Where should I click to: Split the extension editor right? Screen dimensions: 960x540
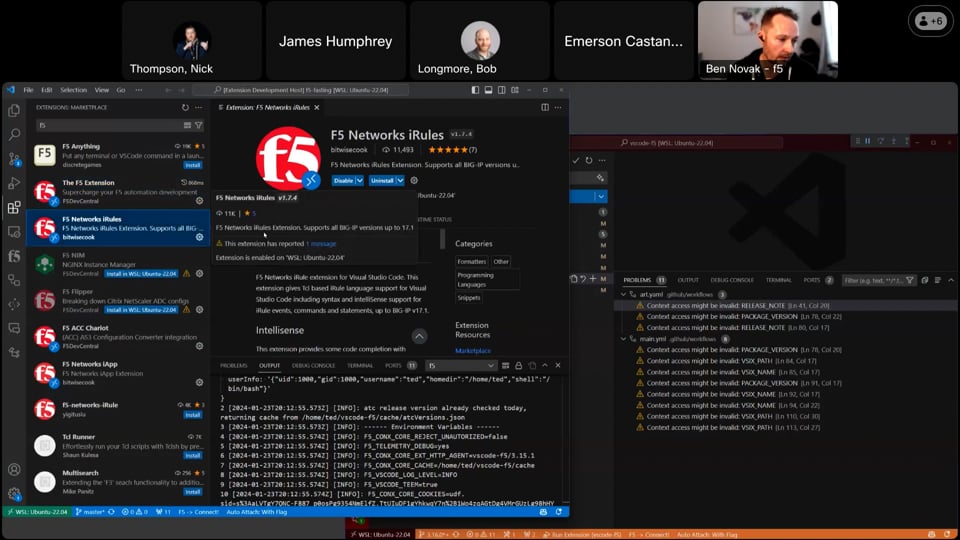[545, 107]
